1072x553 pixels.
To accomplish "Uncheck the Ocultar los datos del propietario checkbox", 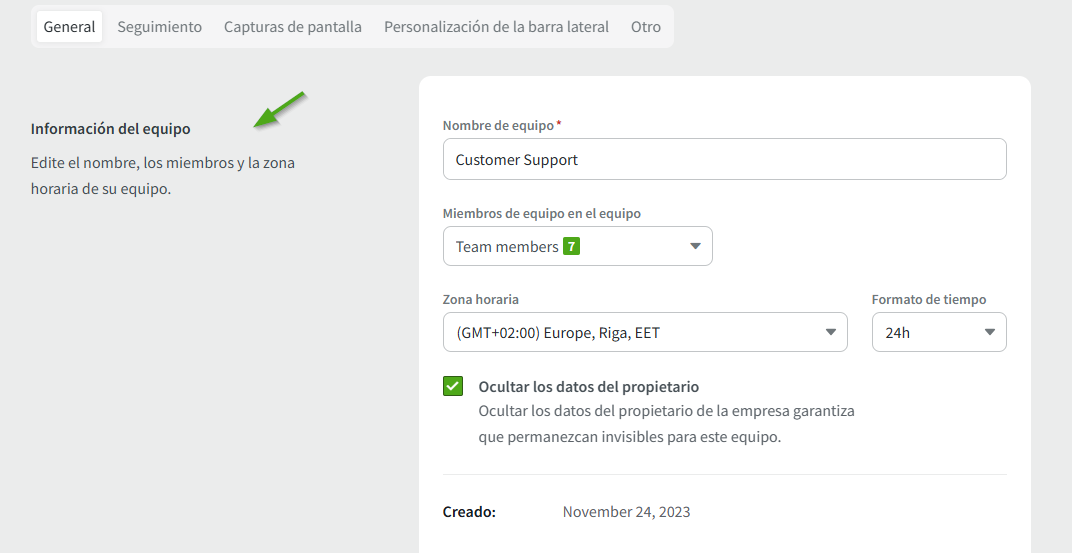I will point(453,387).
